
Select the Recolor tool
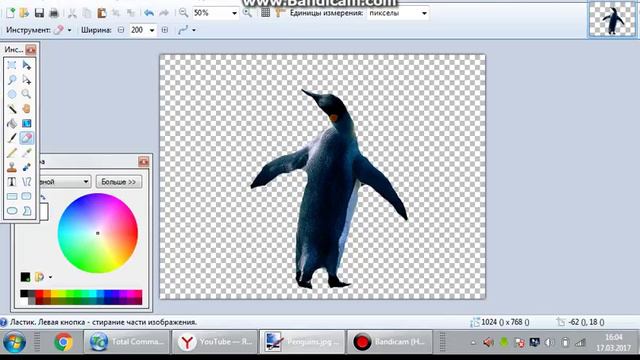[x=27, y=167]
